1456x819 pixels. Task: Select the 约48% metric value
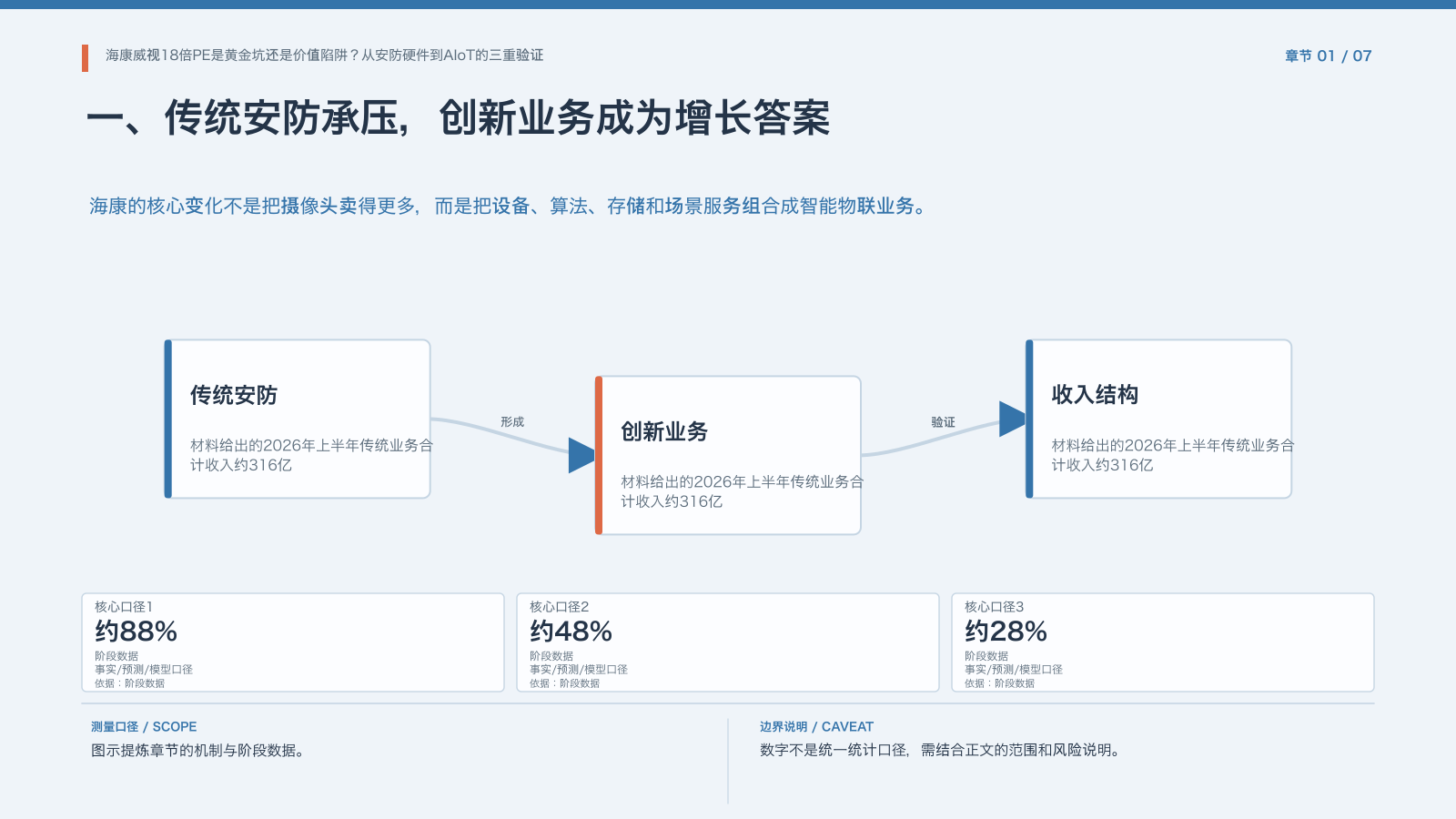tap(571, 631)
